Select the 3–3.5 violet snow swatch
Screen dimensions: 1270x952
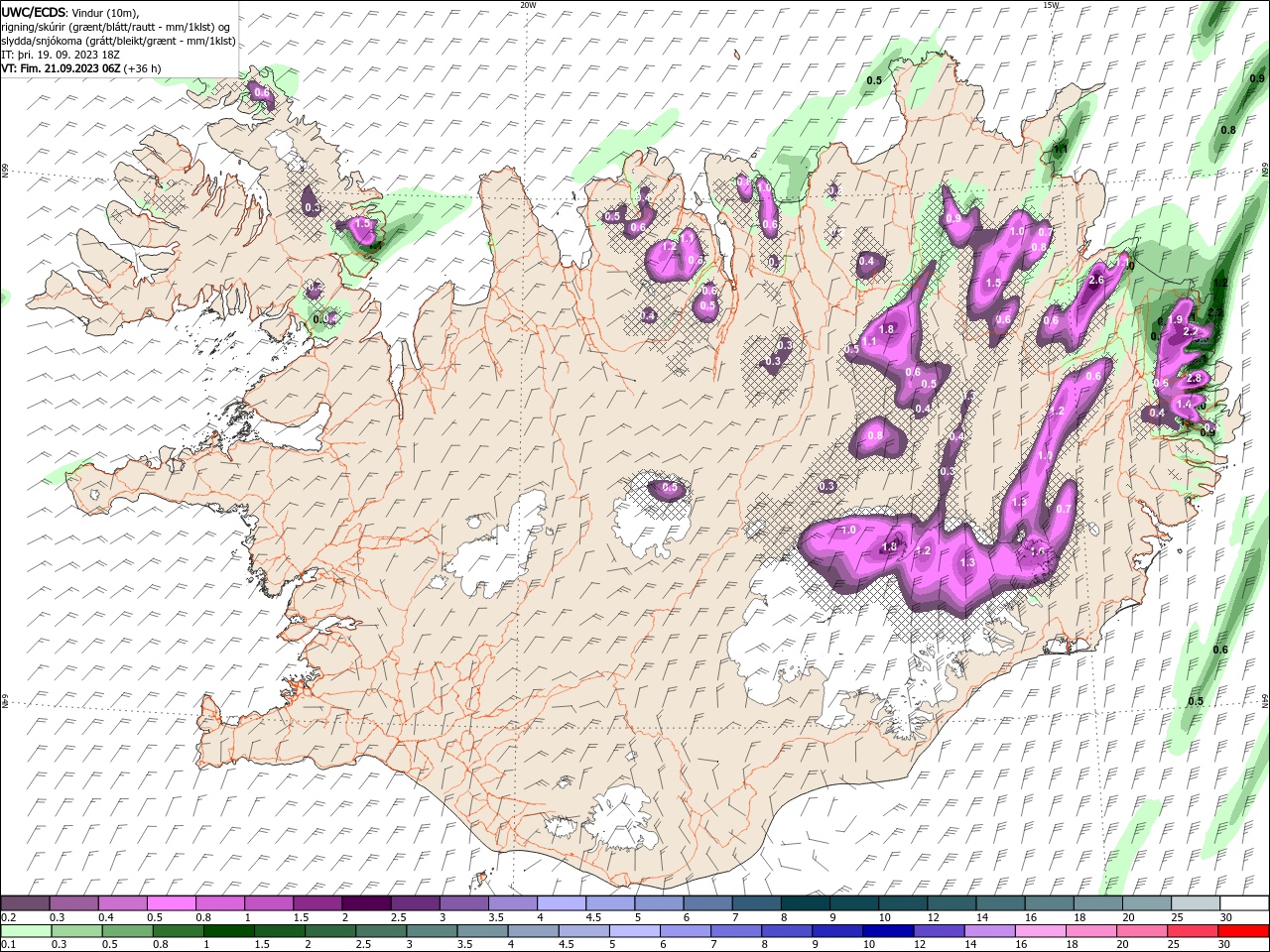464,903
